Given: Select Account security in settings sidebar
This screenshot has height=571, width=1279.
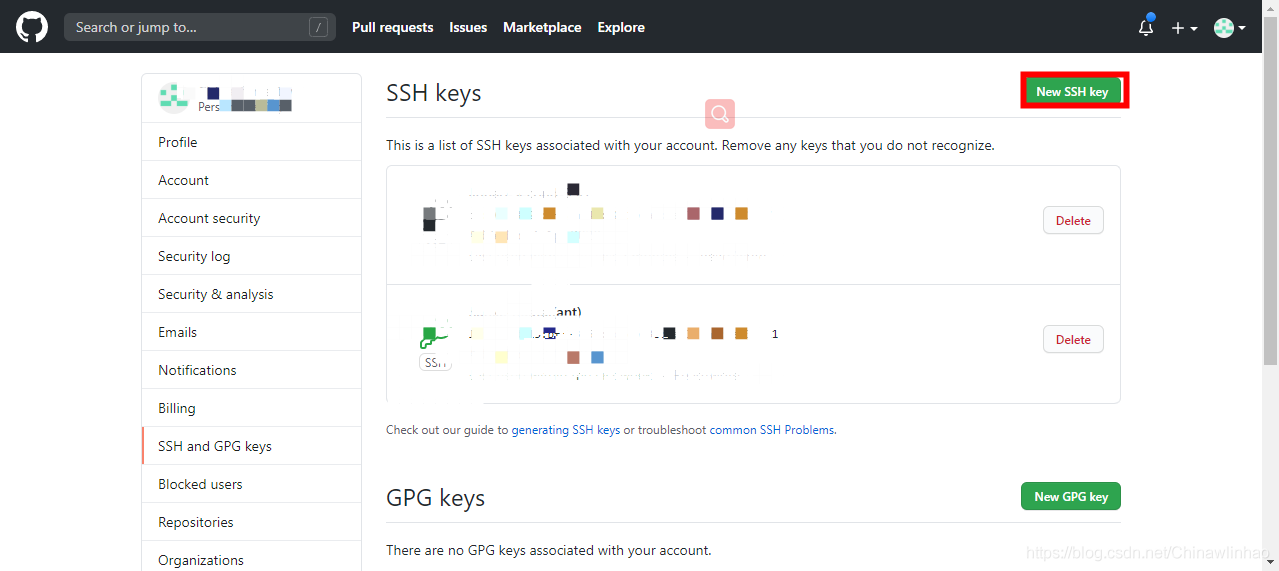Looking at the screenshot, I should (x=209, y=218).
